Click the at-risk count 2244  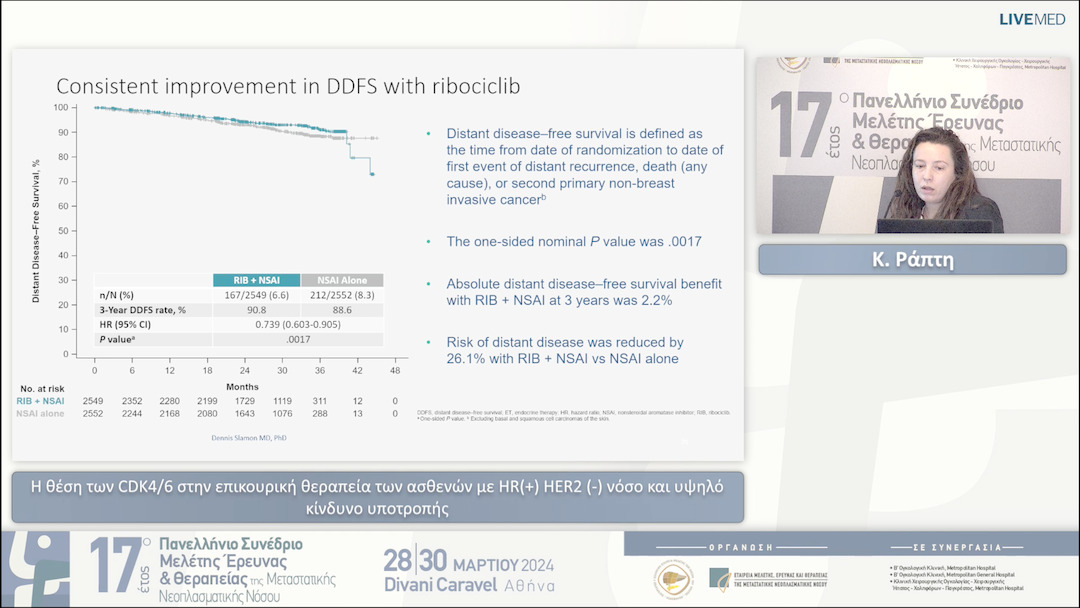132,414
